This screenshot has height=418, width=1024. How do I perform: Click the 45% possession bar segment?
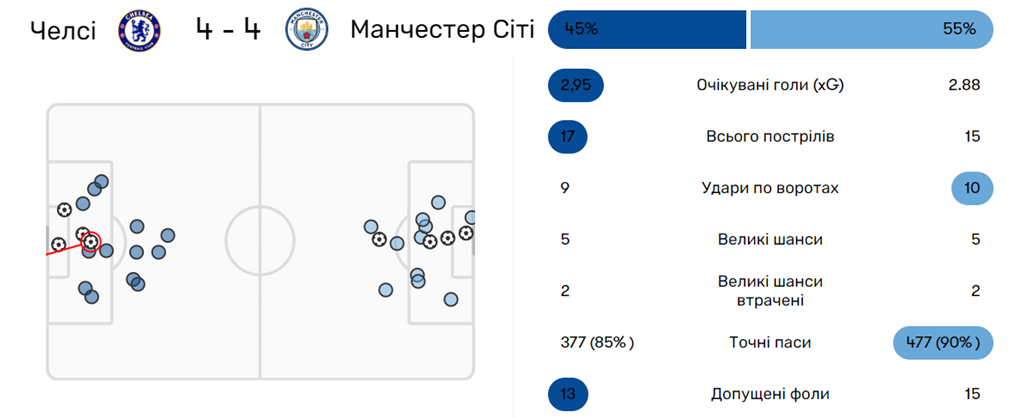tap(647, 29)
